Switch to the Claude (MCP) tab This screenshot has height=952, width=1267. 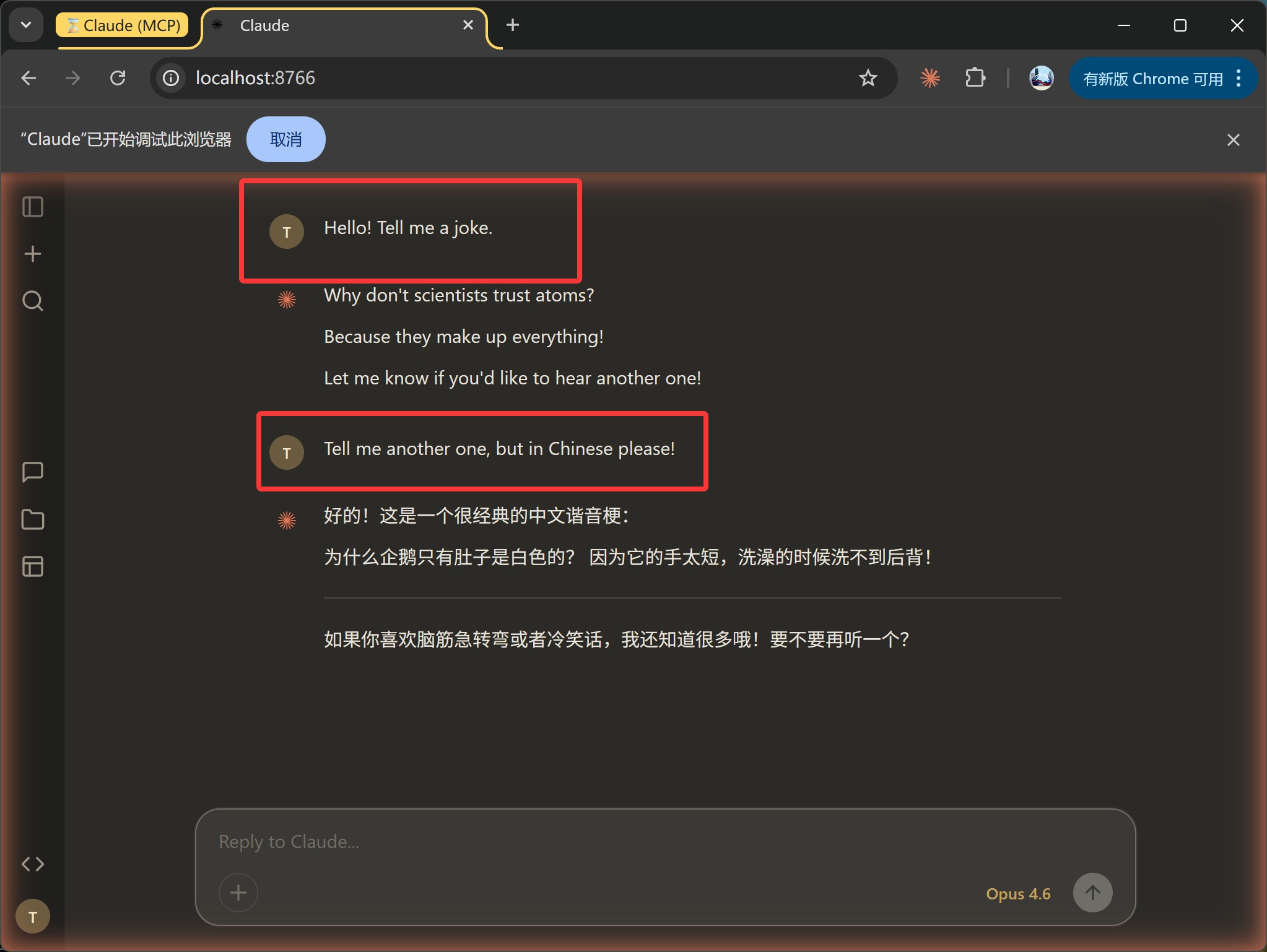coord(123,25)
